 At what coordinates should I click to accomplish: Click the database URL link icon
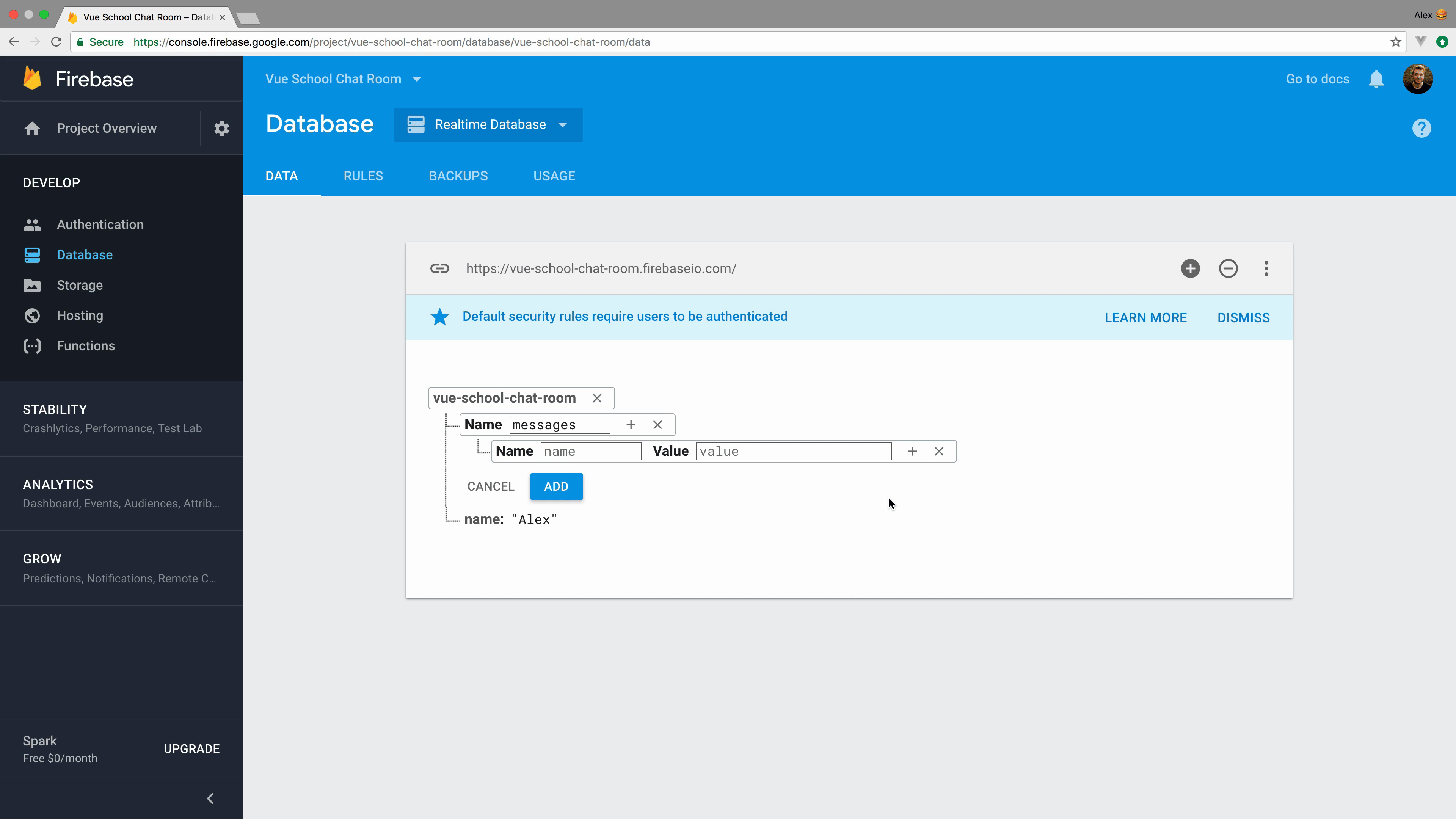440,268
